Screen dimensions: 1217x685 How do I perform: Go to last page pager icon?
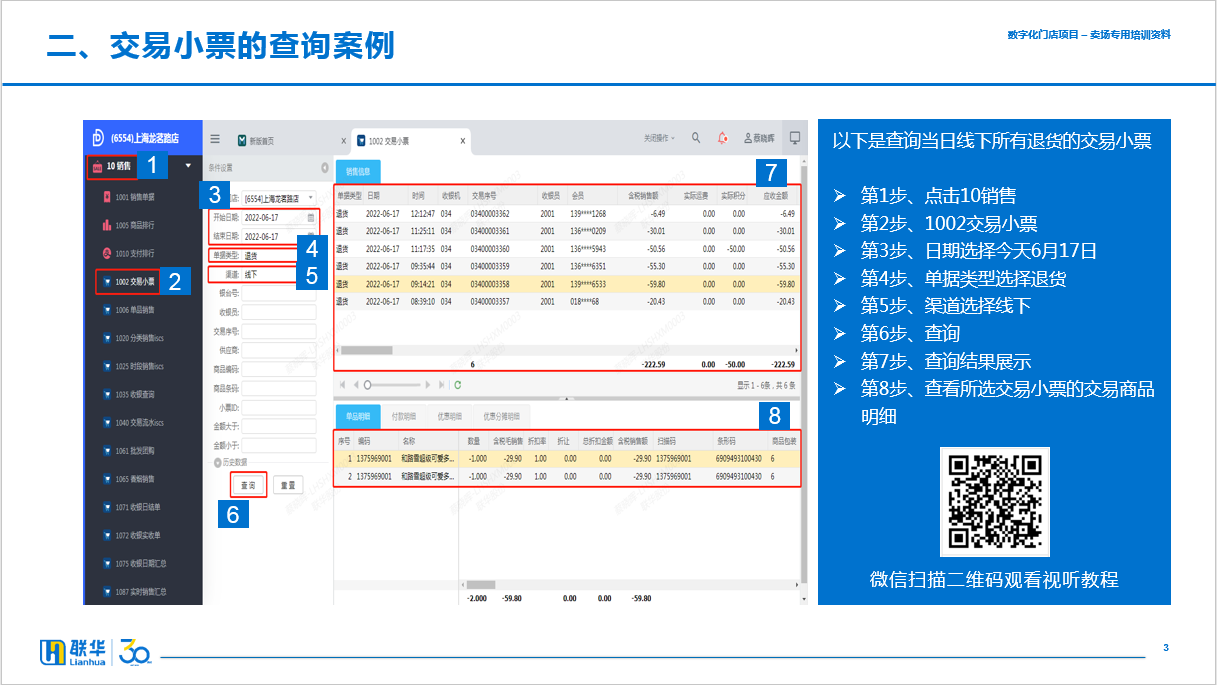pyautogui.click(x=442, y=384)
